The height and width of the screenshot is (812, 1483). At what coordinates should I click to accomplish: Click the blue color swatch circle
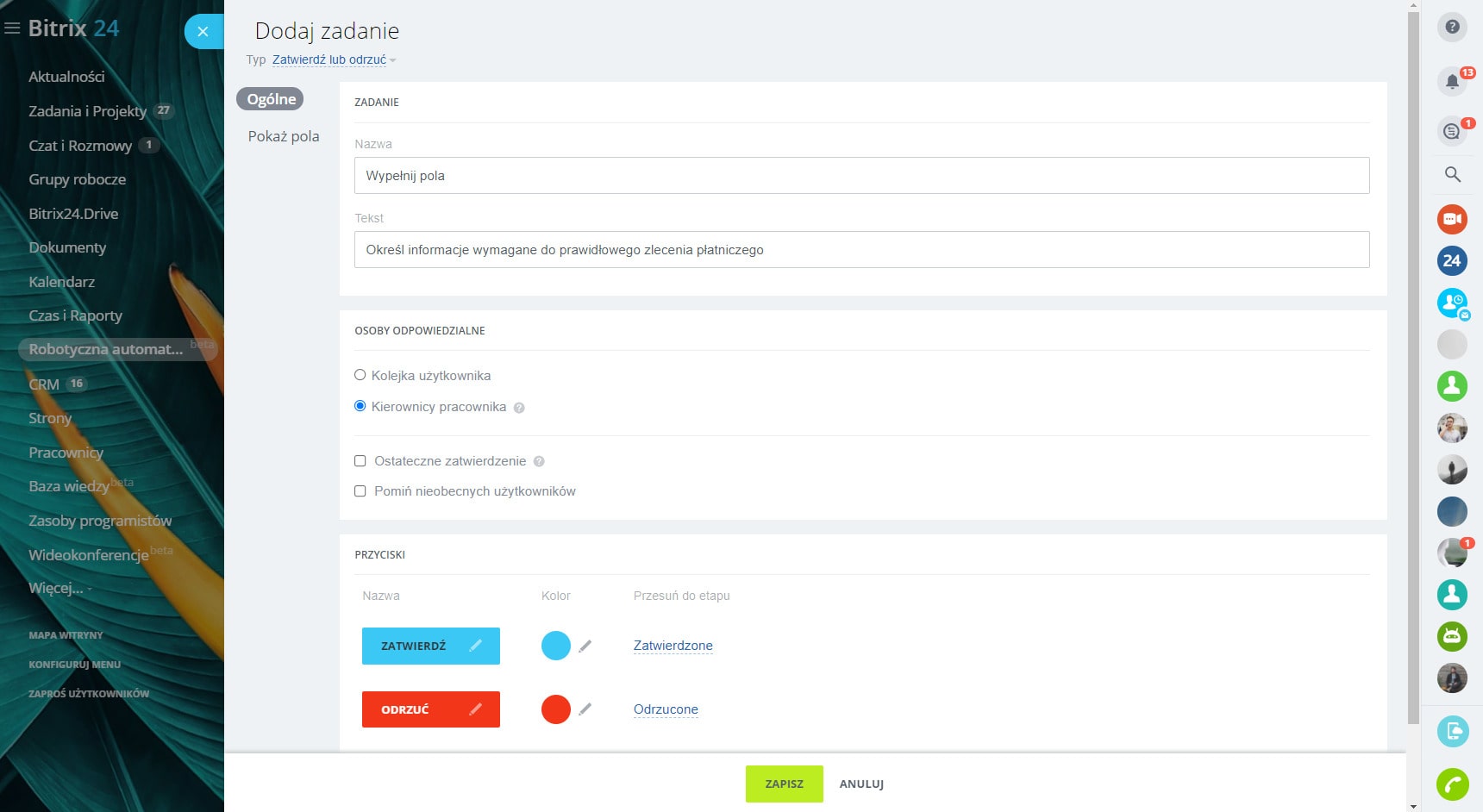click(x=555, y=646)
